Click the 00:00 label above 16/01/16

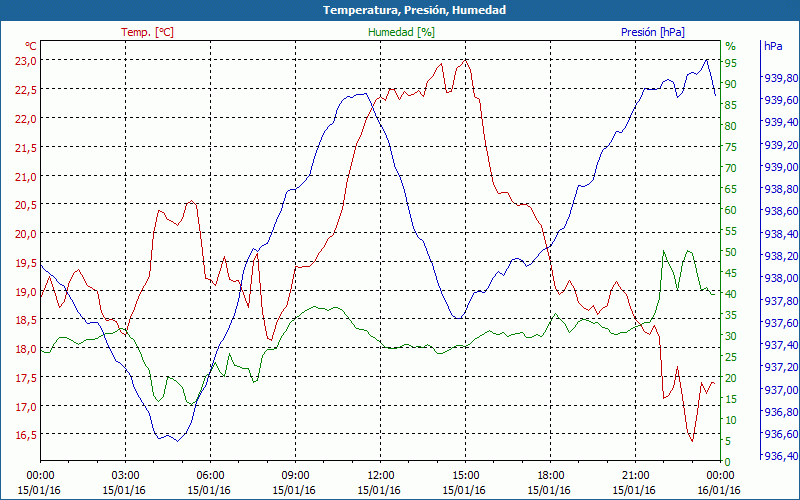coord(719,476)
